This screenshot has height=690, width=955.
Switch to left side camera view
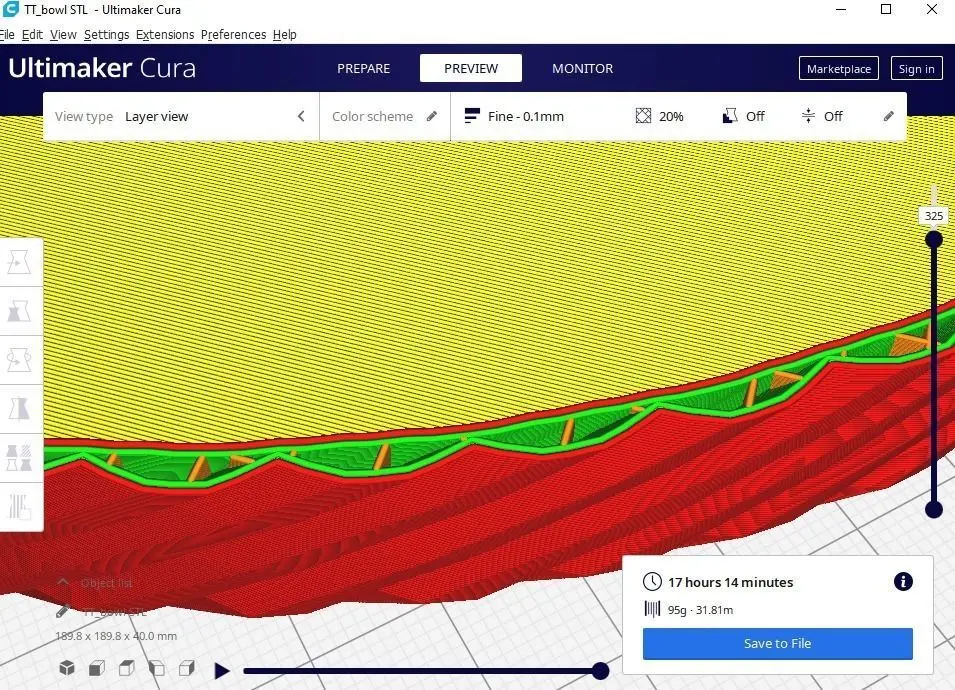pyautogui.click(x=157, y=668)
